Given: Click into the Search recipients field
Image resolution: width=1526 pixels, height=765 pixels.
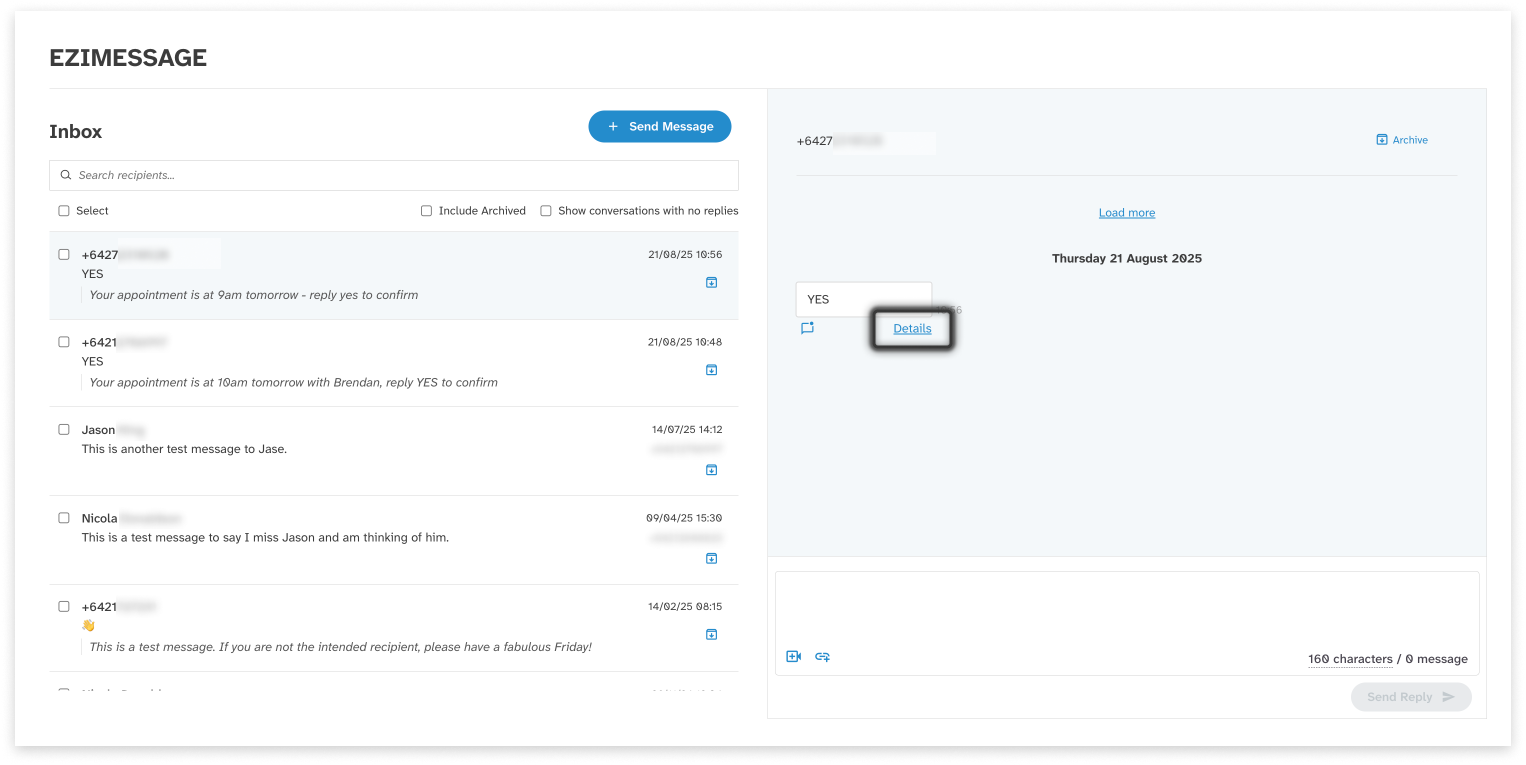Looking at the screenshot, I should 400,175.
